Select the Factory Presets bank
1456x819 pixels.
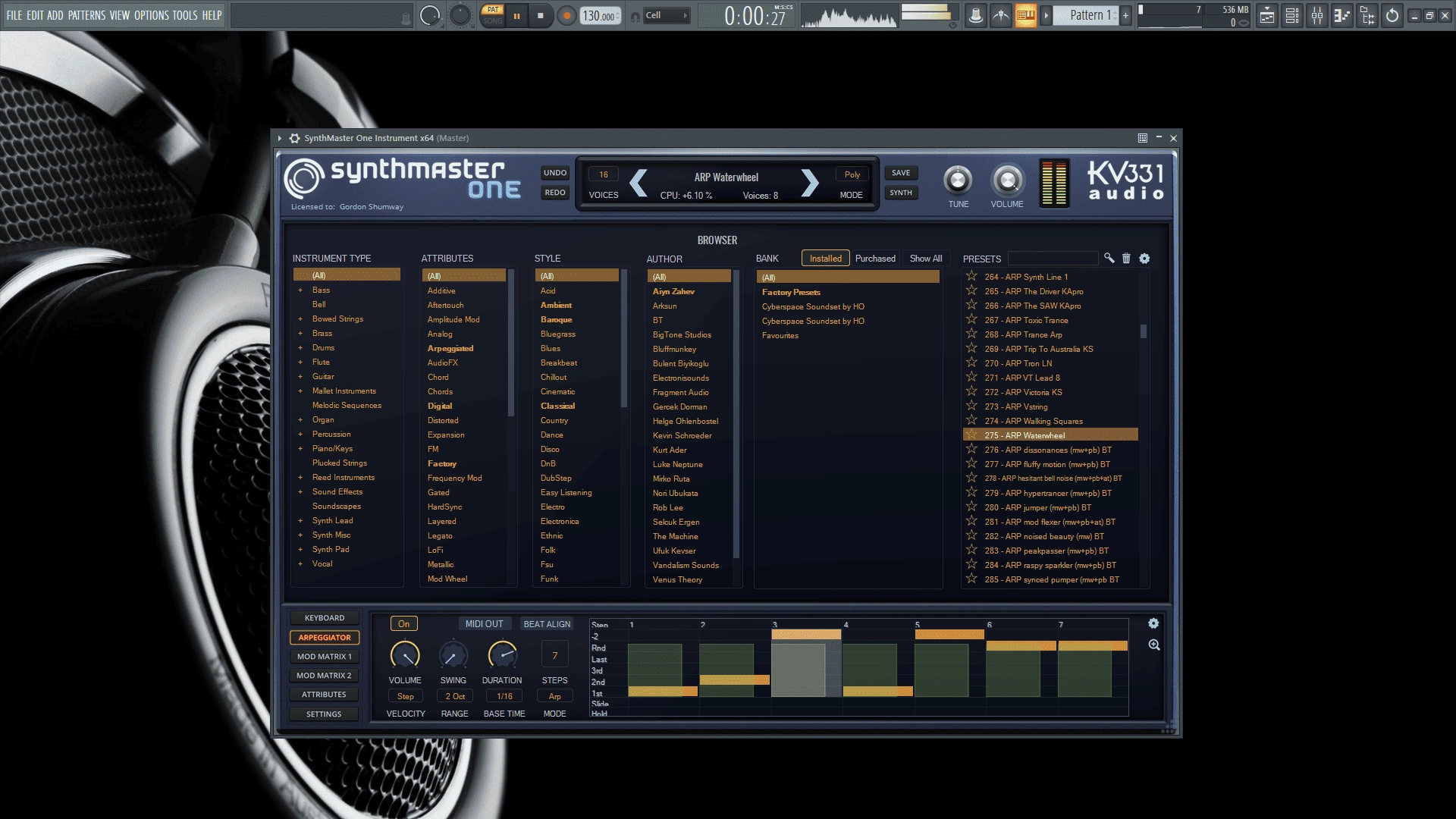pos(791,293)
